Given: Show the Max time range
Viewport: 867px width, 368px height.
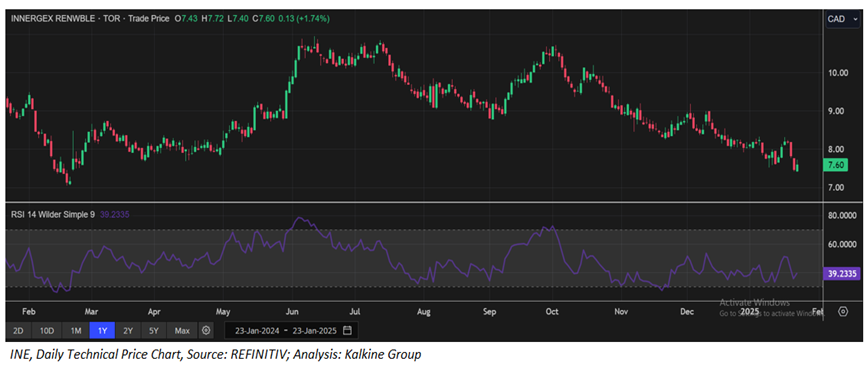Looking at the screenshot, I should 182,331.
